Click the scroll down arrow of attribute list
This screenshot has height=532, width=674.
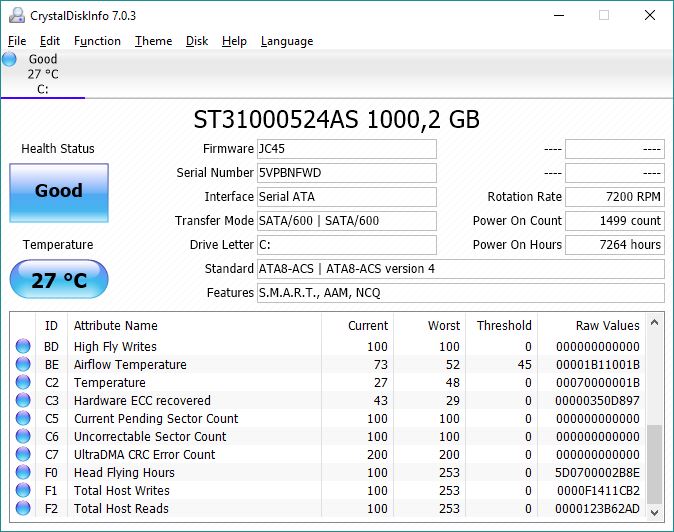pos(654,512)
